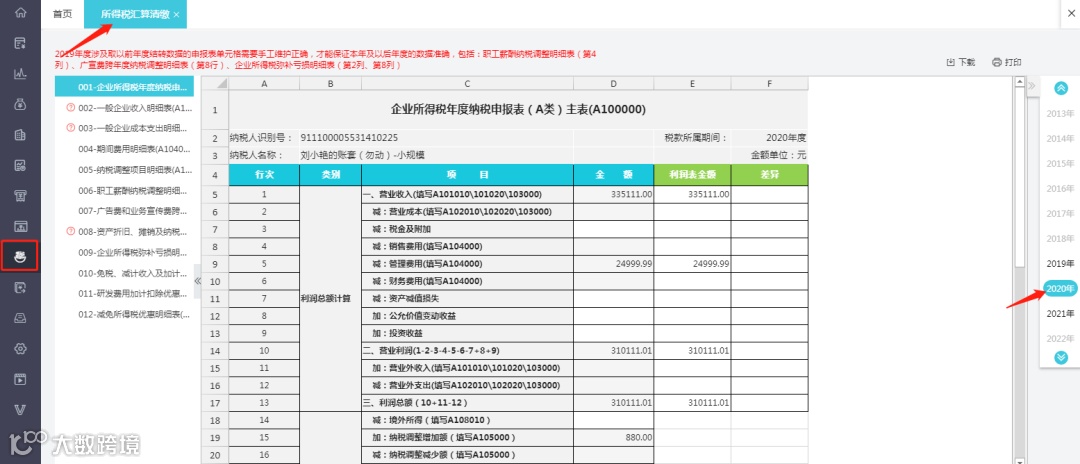Click 金额 cell 310111.01 for 营业利润
Viewport: 1080px width, 464px height.
click(x=614, y=350)
